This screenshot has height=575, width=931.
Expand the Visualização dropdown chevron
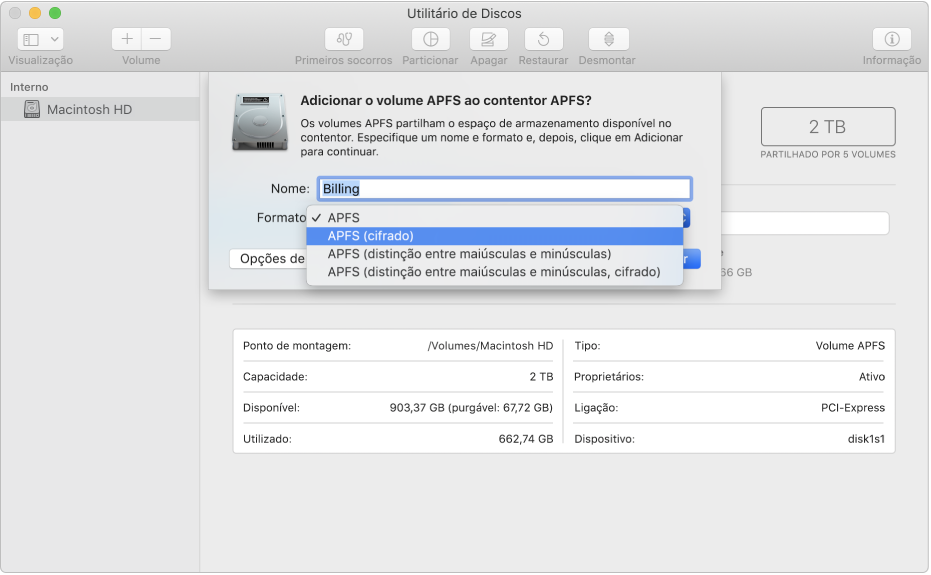[55, 39]
